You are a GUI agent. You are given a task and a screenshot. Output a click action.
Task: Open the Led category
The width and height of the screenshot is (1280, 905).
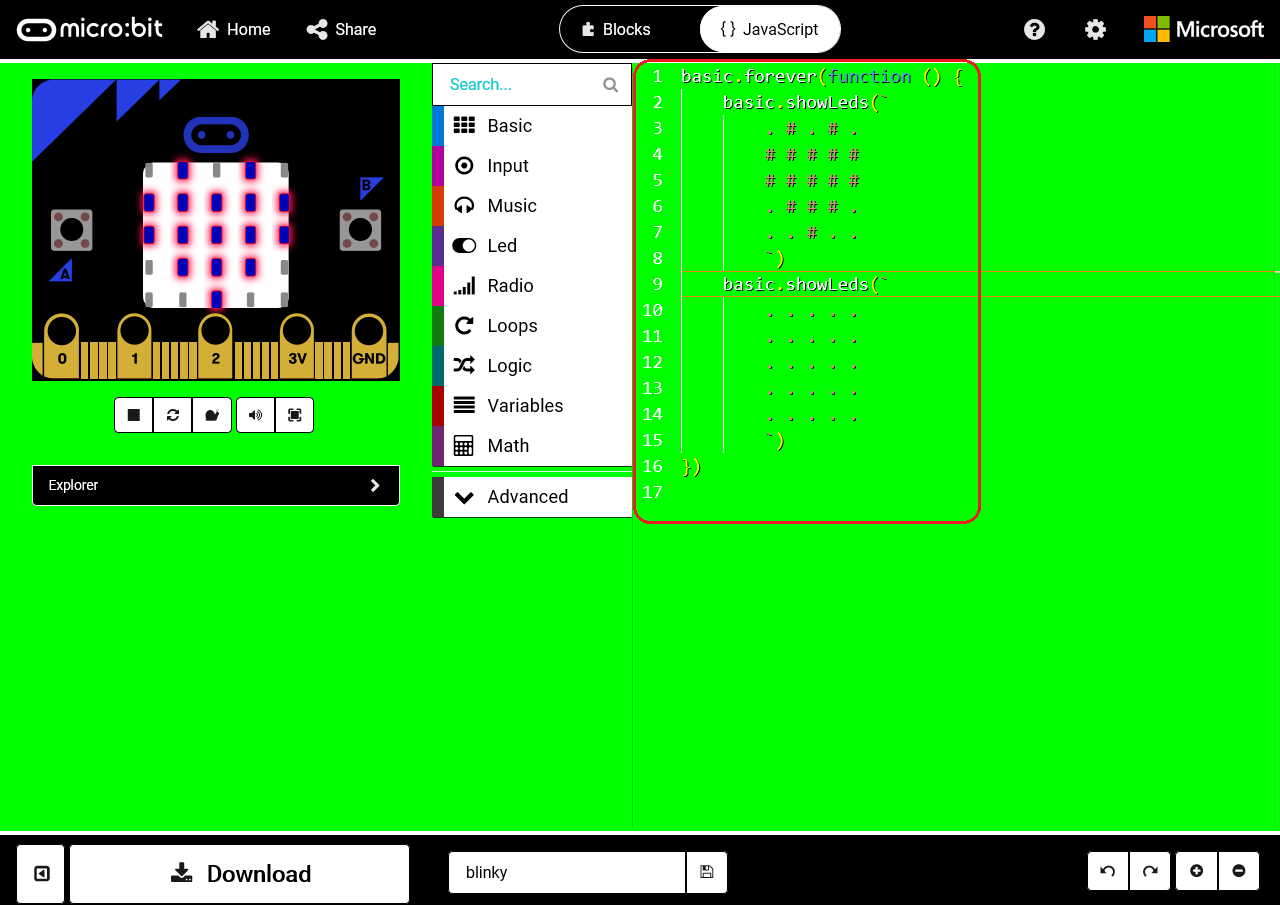pos(501,245)
